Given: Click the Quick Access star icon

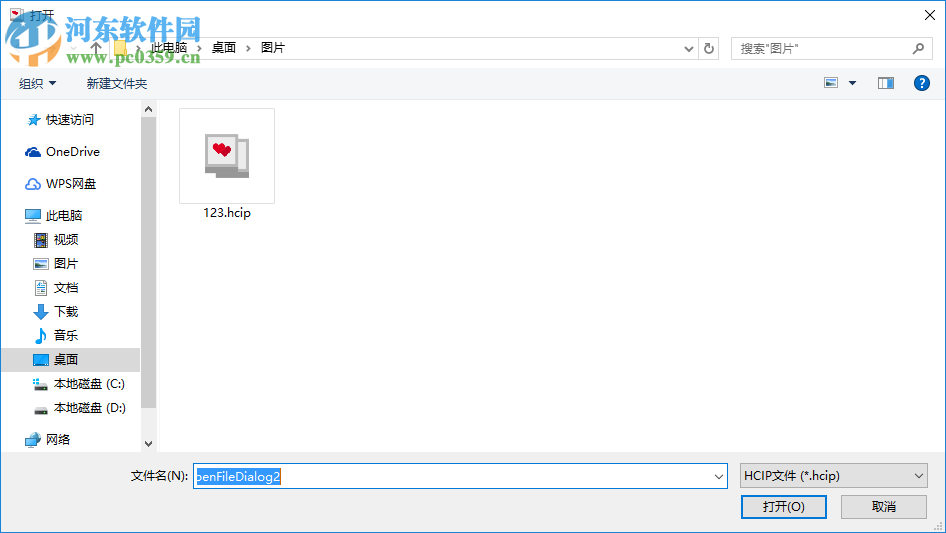Looking at the screenshot, I should 33,120.
